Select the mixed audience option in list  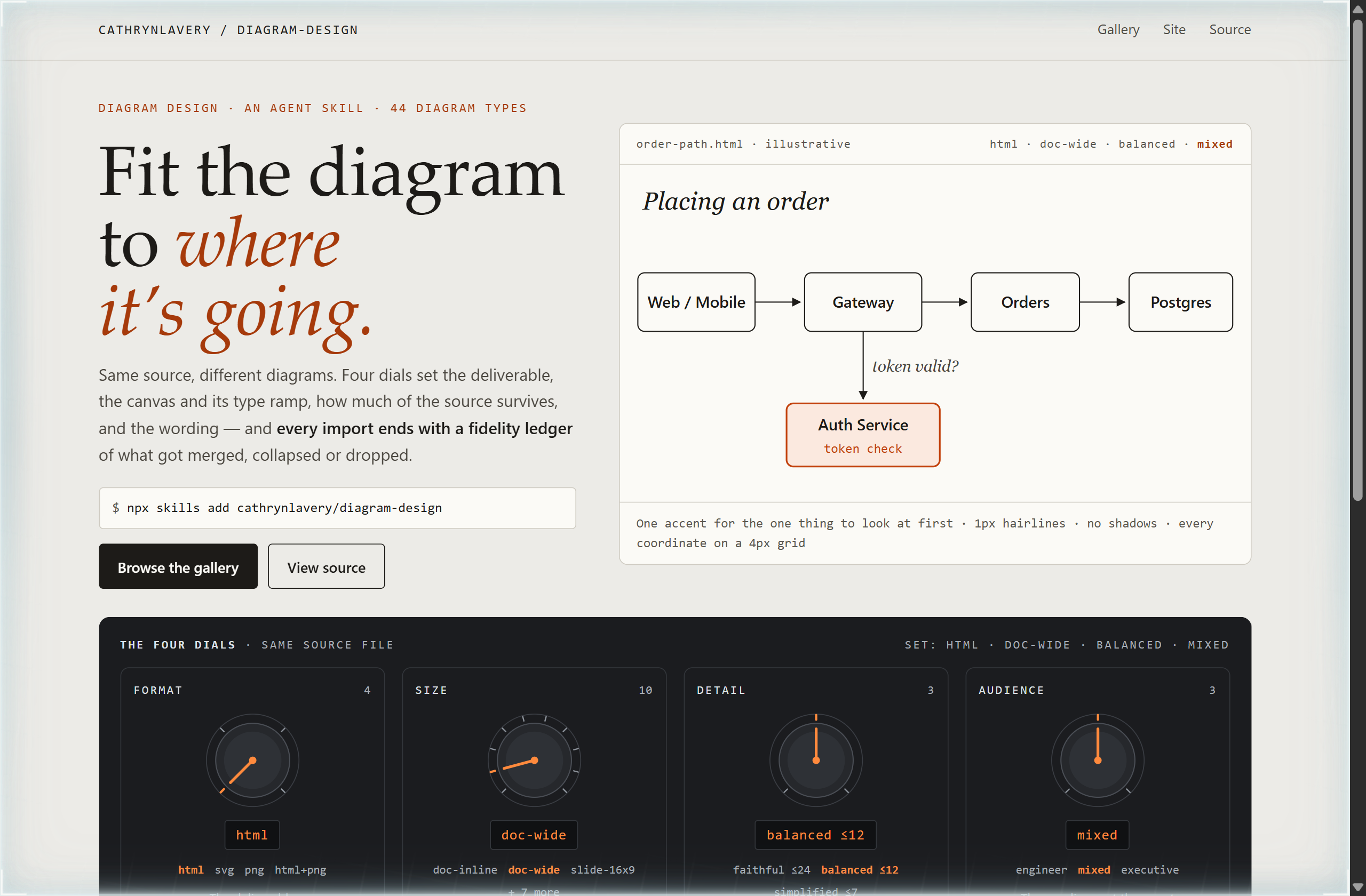point(1094,870)
